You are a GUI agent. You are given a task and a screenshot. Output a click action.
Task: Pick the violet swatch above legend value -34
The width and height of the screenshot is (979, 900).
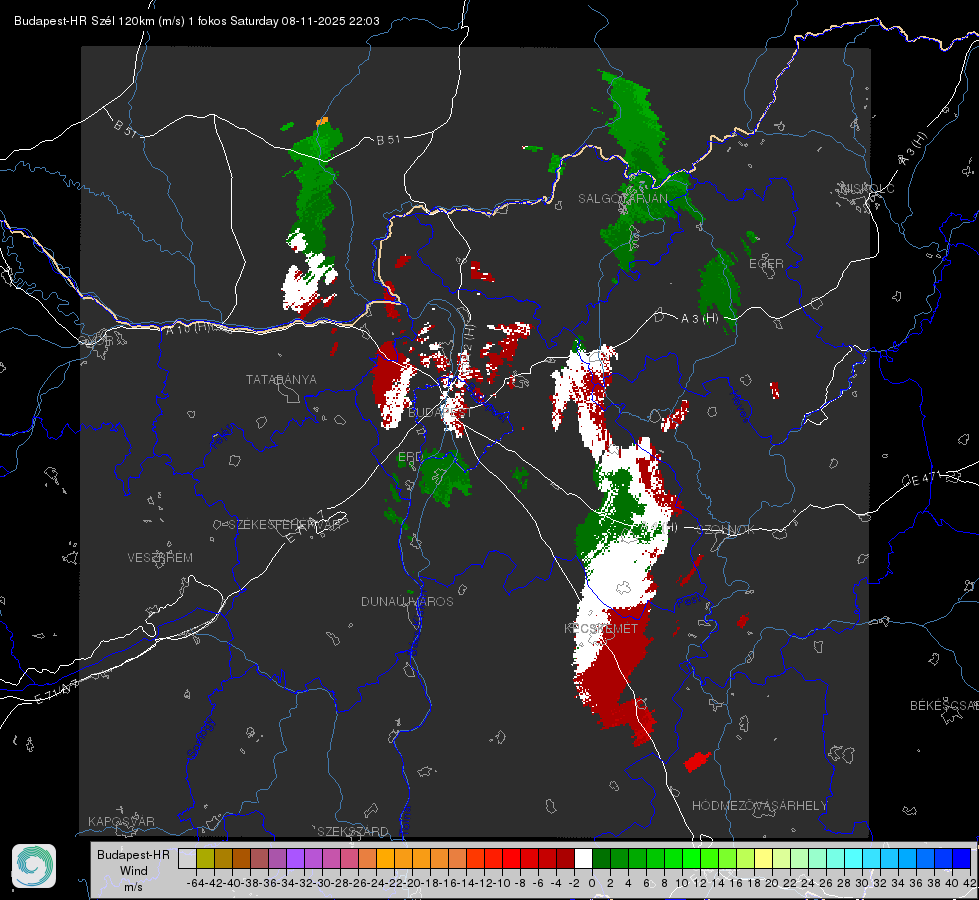(x=295, y=858)
